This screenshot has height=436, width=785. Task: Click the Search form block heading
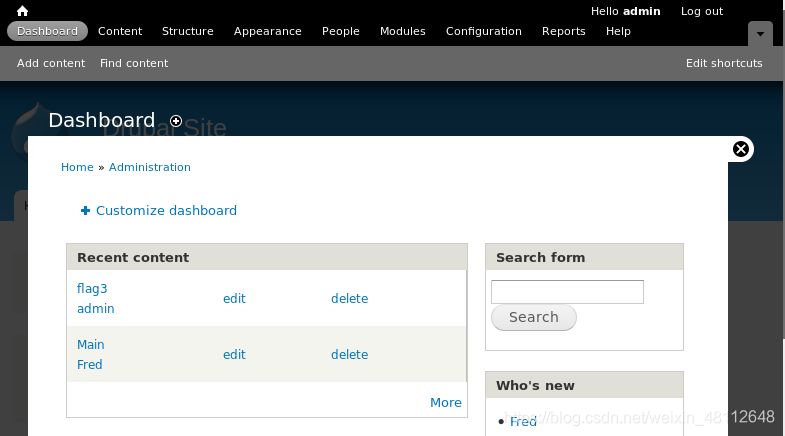tap(541, 258)
